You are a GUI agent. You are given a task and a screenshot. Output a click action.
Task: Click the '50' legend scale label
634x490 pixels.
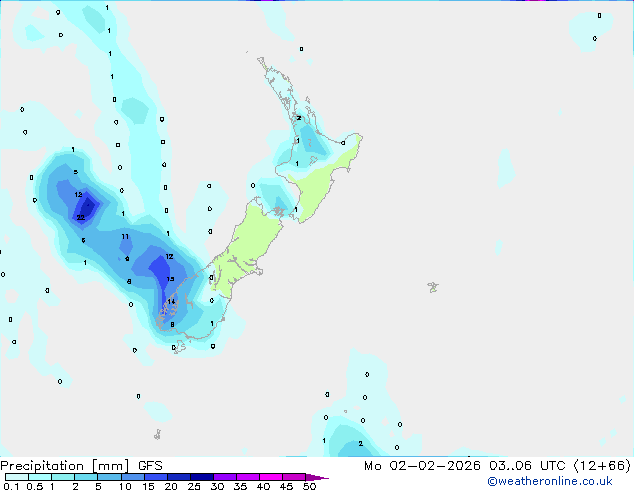309,486
